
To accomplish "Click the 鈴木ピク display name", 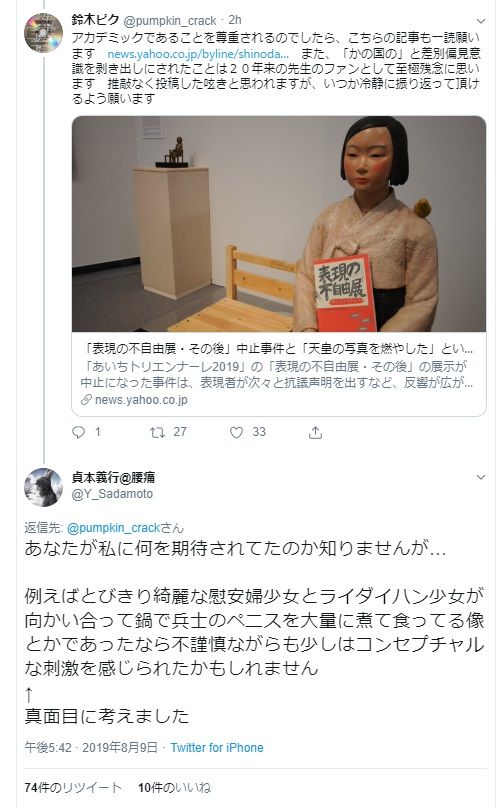I will pyautogui.click(x=95, y=20).
